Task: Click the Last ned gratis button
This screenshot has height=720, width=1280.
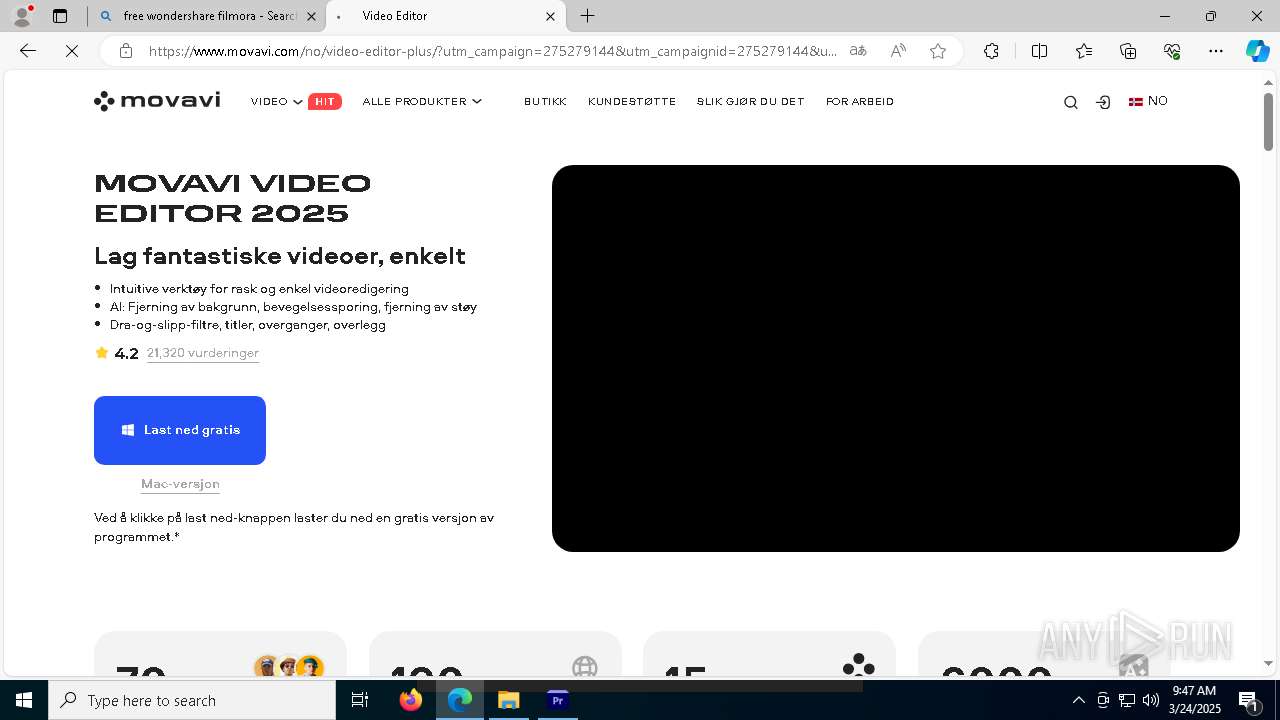Action: click(180, 430)
